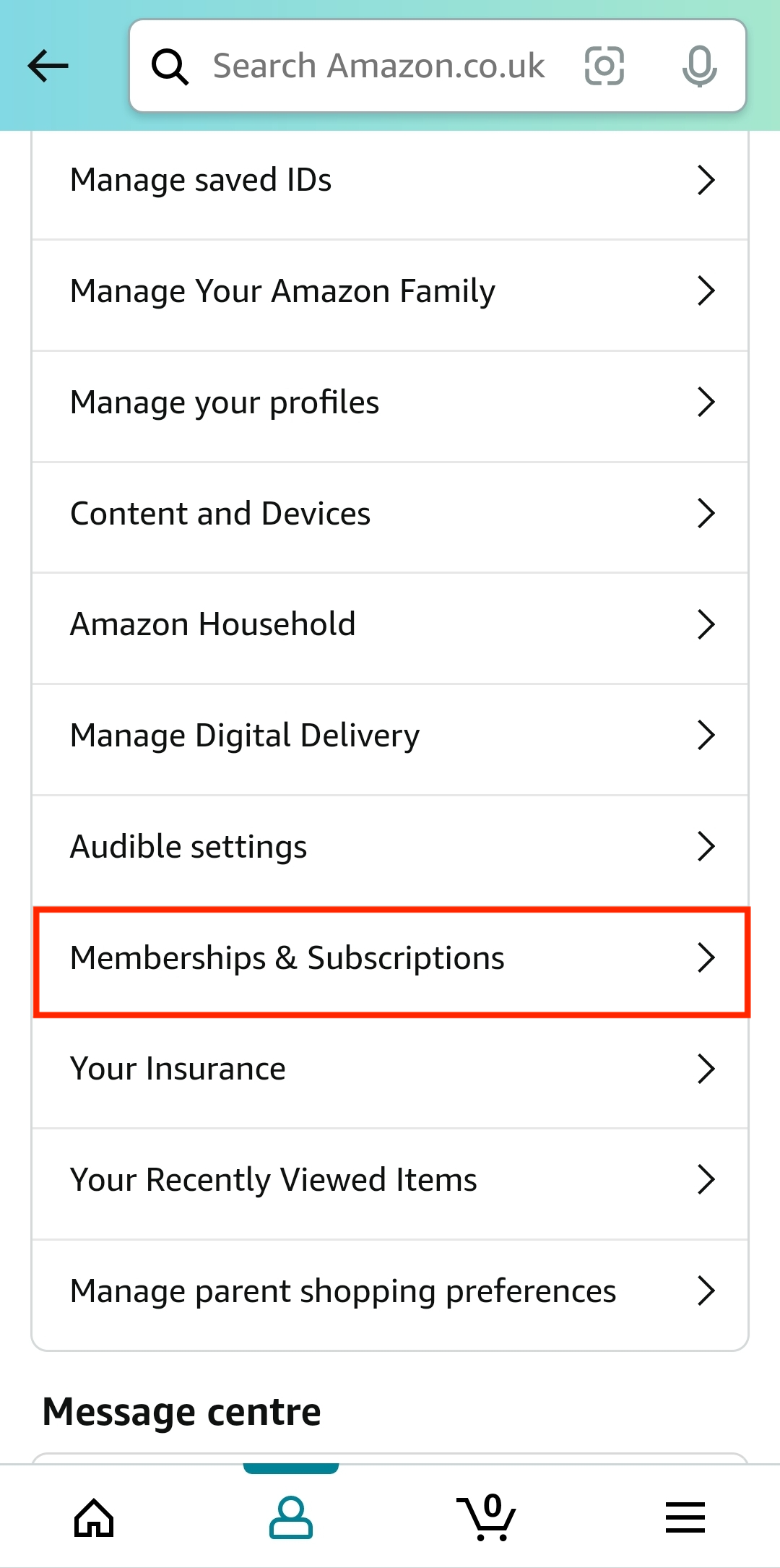Viewport: 780px width, 1568px height.
Task: Open Memberships & Subscriptions
Action: 287,958
